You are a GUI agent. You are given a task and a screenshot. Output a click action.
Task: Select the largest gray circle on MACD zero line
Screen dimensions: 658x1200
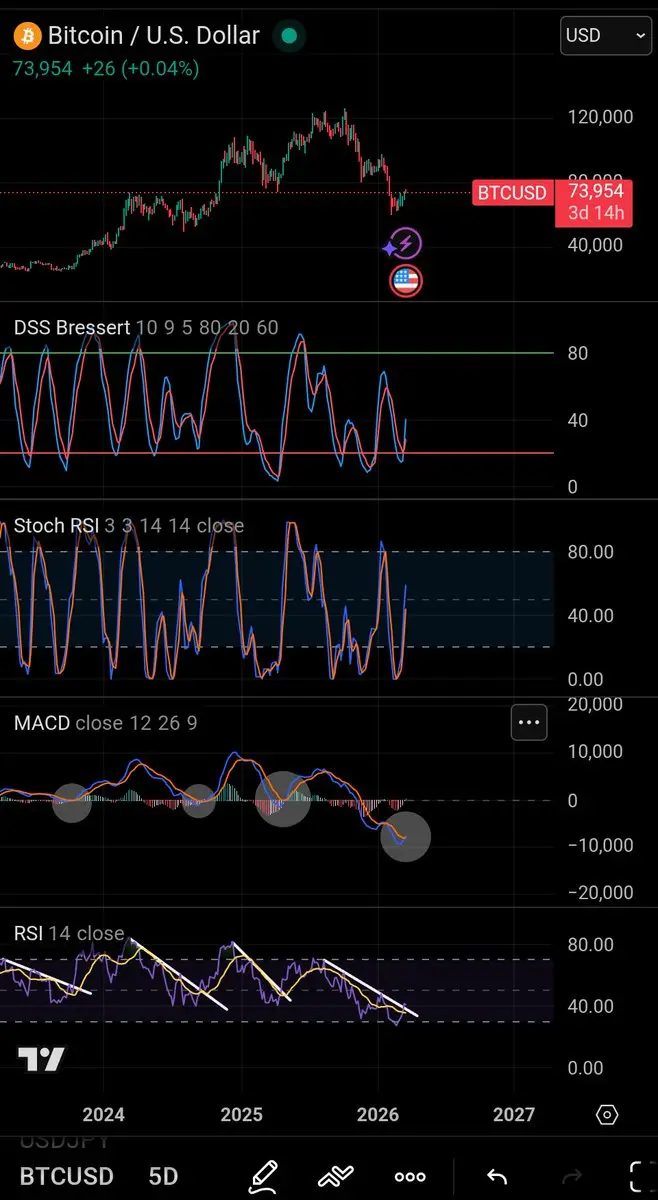pos(283,799)
